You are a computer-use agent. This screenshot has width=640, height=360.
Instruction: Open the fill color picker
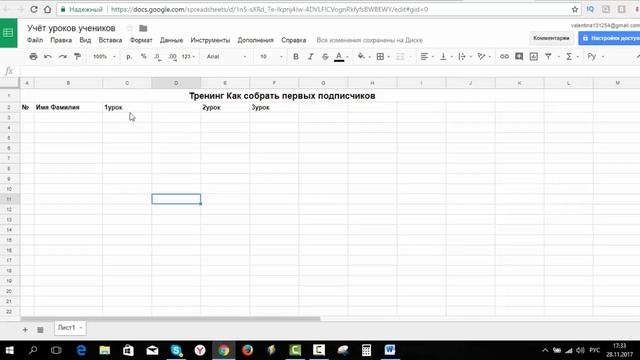point(362,56)
